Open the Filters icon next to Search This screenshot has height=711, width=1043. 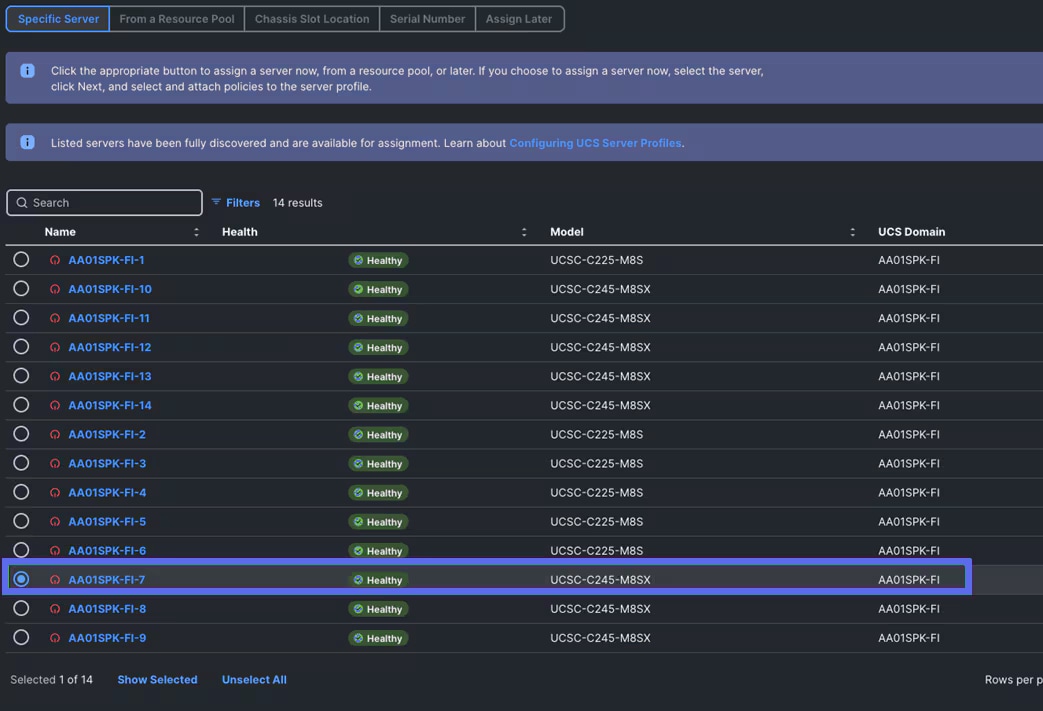(215, 202)
